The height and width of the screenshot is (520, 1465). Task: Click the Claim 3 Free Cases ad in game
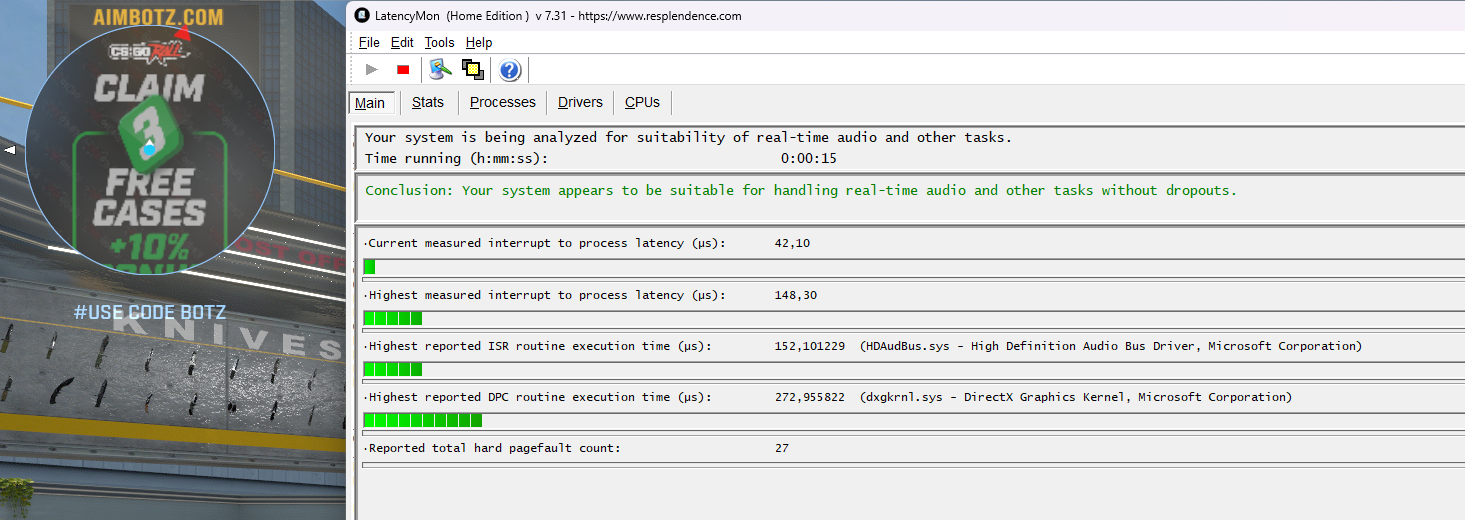[x=150, y=150]
